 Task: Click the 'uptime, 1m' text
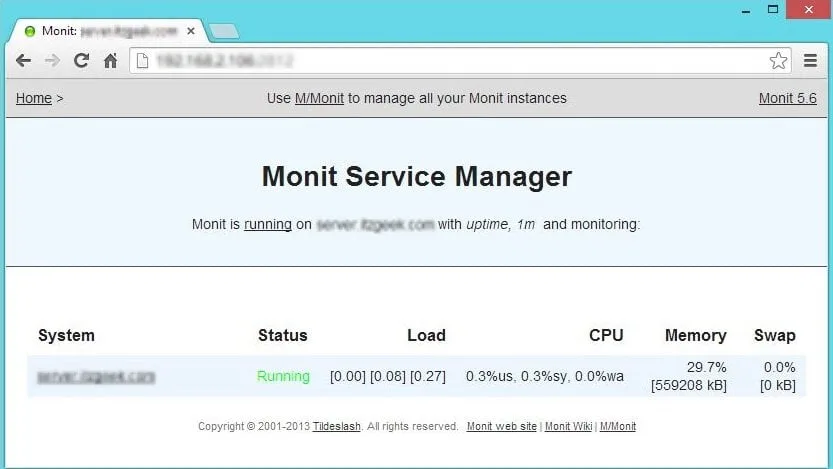[x=500, y=224]
